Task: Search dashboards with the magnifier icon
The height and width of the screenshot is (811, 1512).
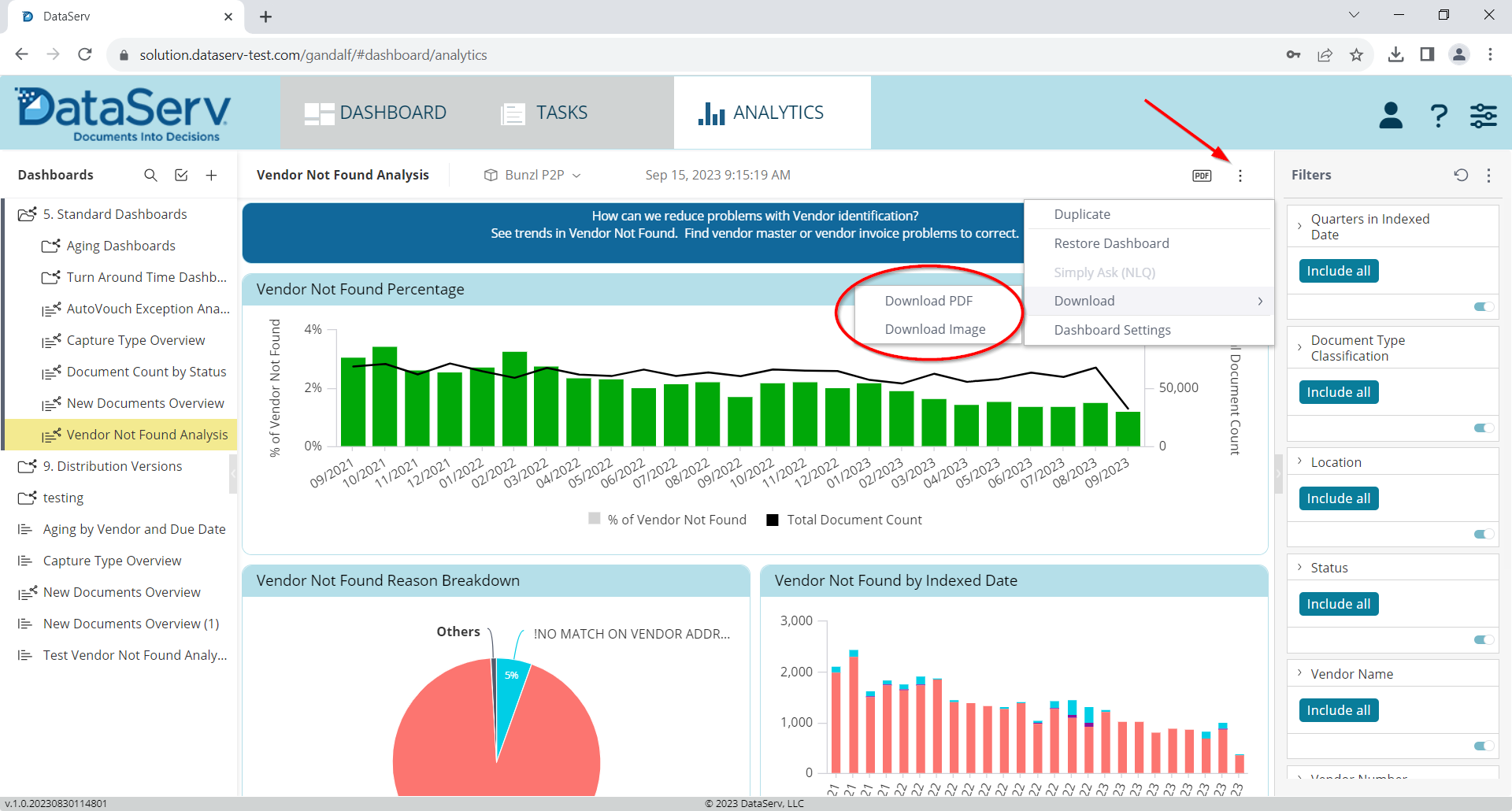Action: click(x=150, y=175)
